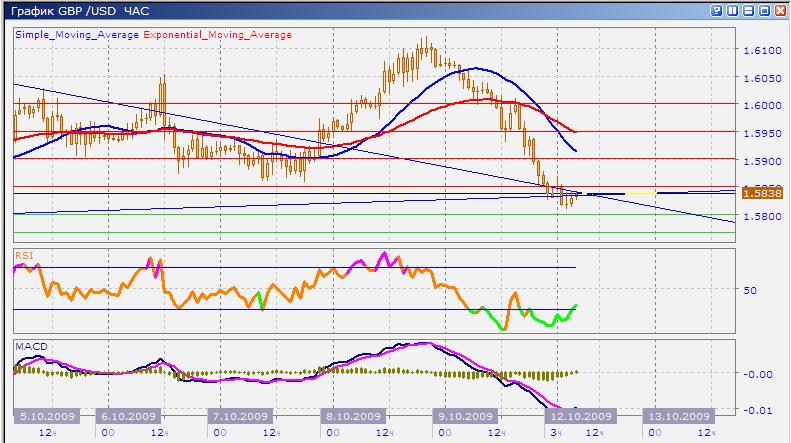Screen dimensions: 791x443
Task: Click the horizontal split panes icon
Action: click(x=747, y=9)
